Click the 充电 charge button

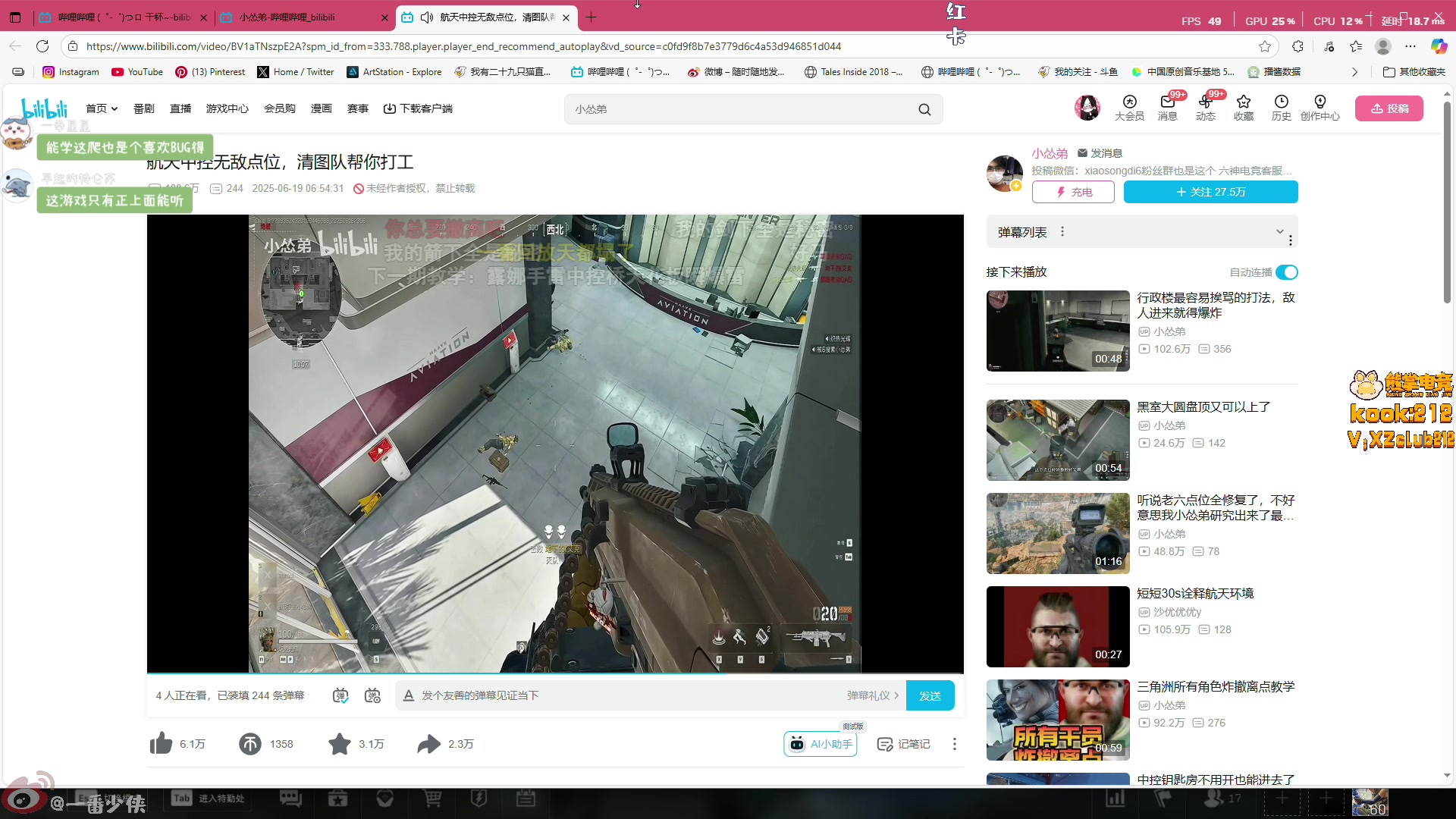(x=1073, y=192)
